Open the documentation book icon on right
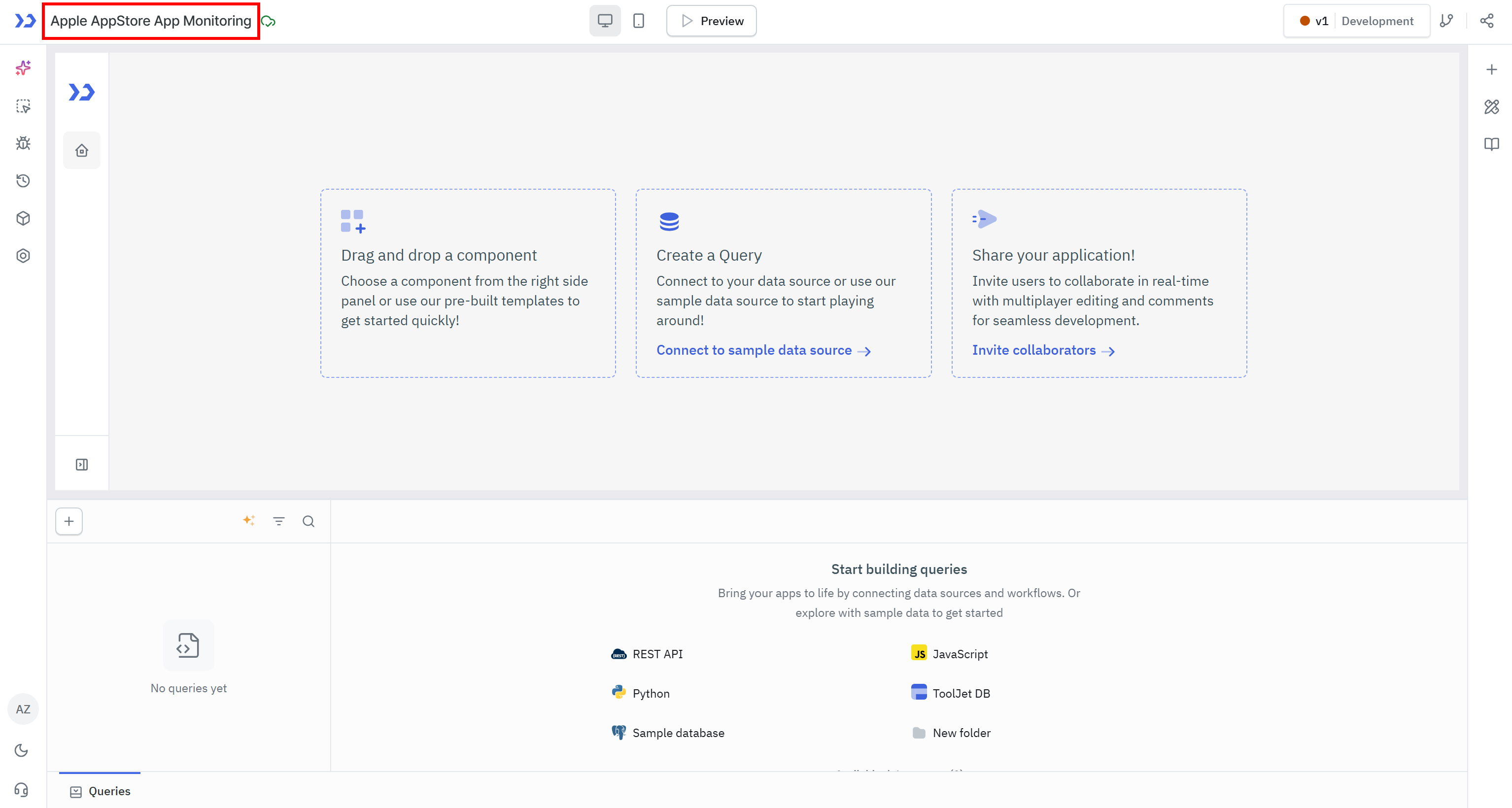 point(1491,144)
